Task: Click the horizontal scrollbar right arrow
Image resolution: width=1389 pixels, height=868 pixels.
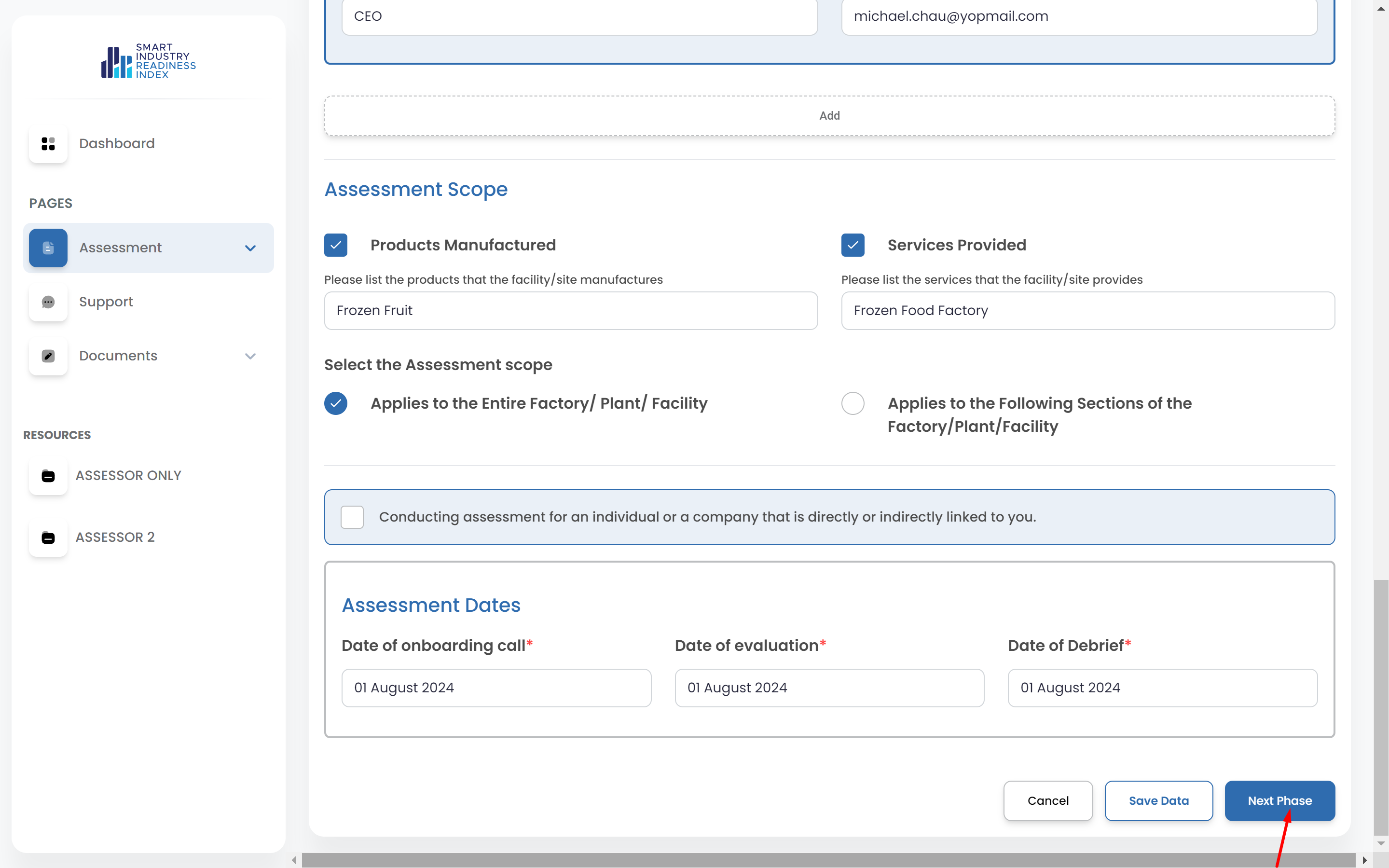Action: (x=1364, y=860)
